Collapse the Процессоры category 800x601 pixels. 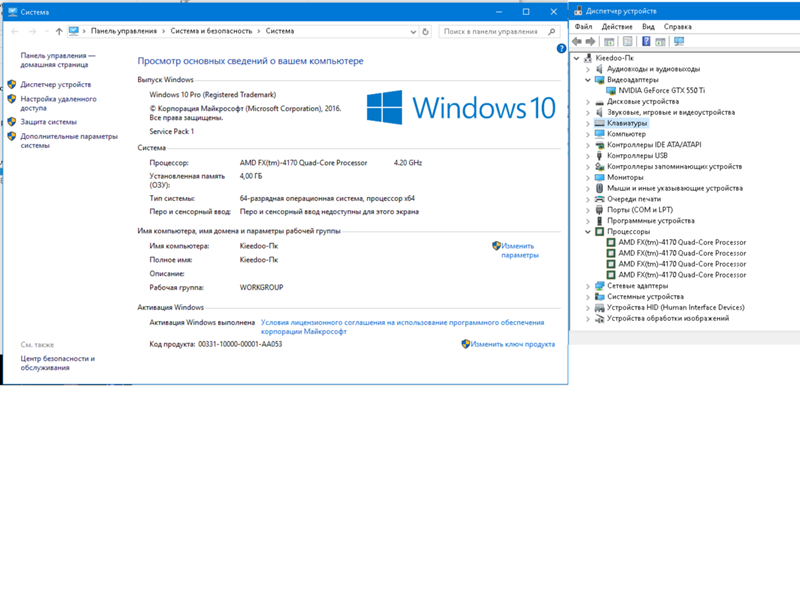tap(588, 232)
